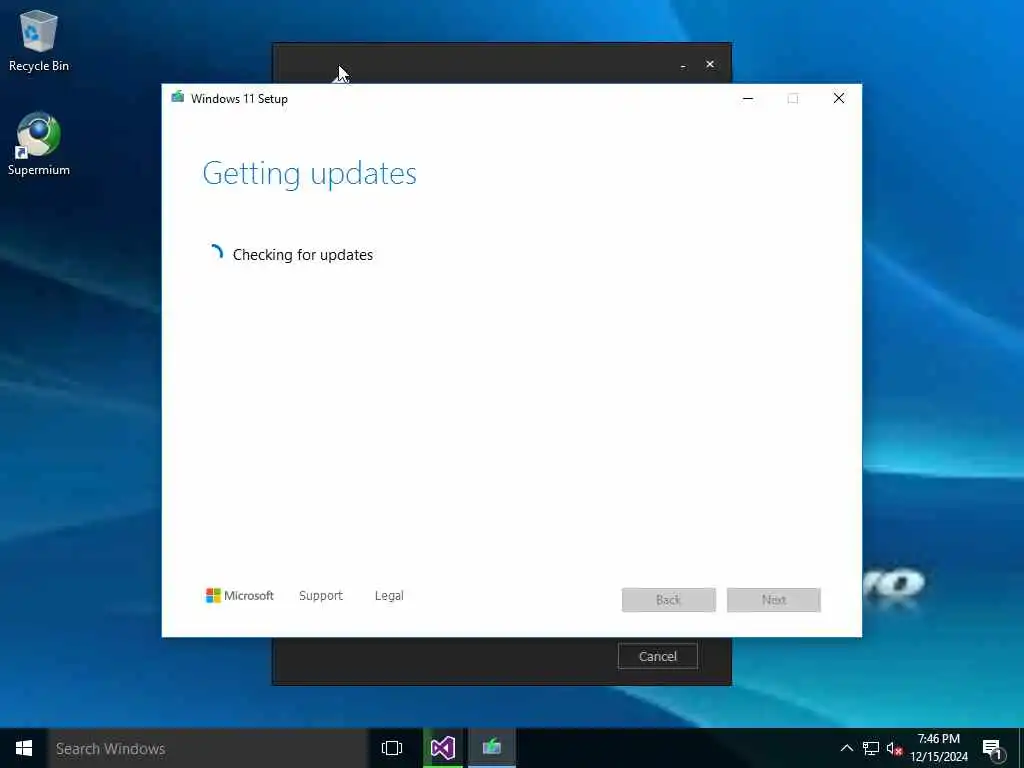Open the Action Center notifications icon
The width and height of the screenshot is (1024, 768).
click(x=993, y=749)
